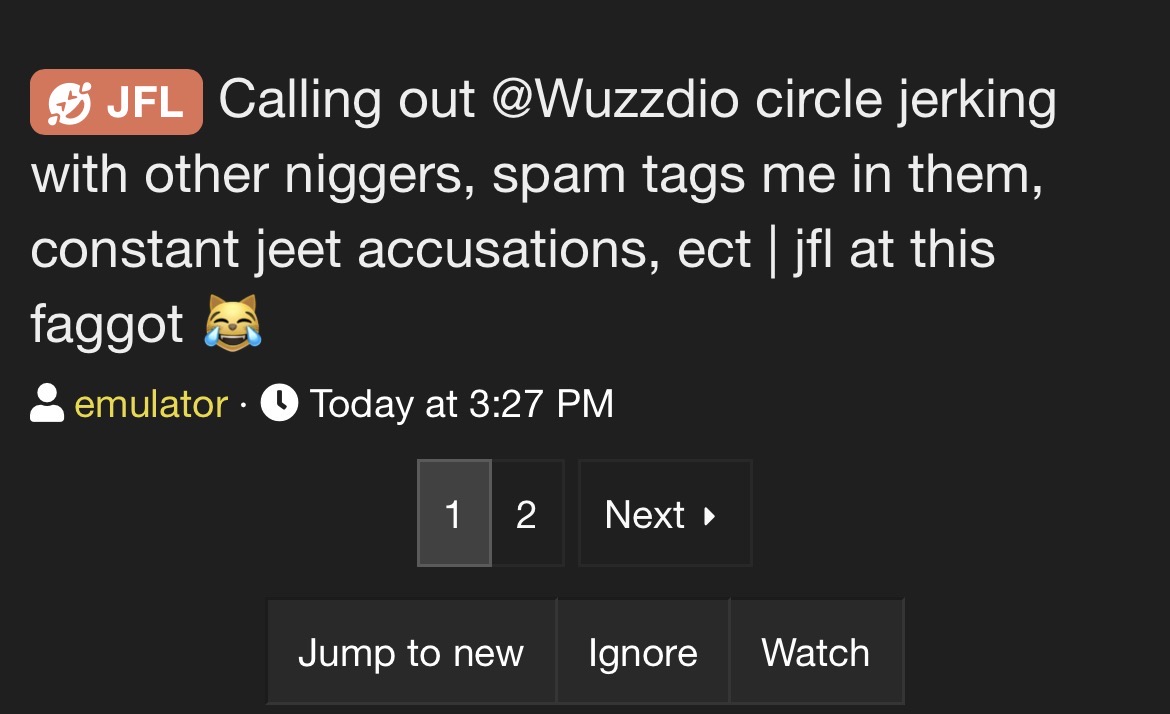Click the clock icon before the timestamp

click(x=279, y=403)
